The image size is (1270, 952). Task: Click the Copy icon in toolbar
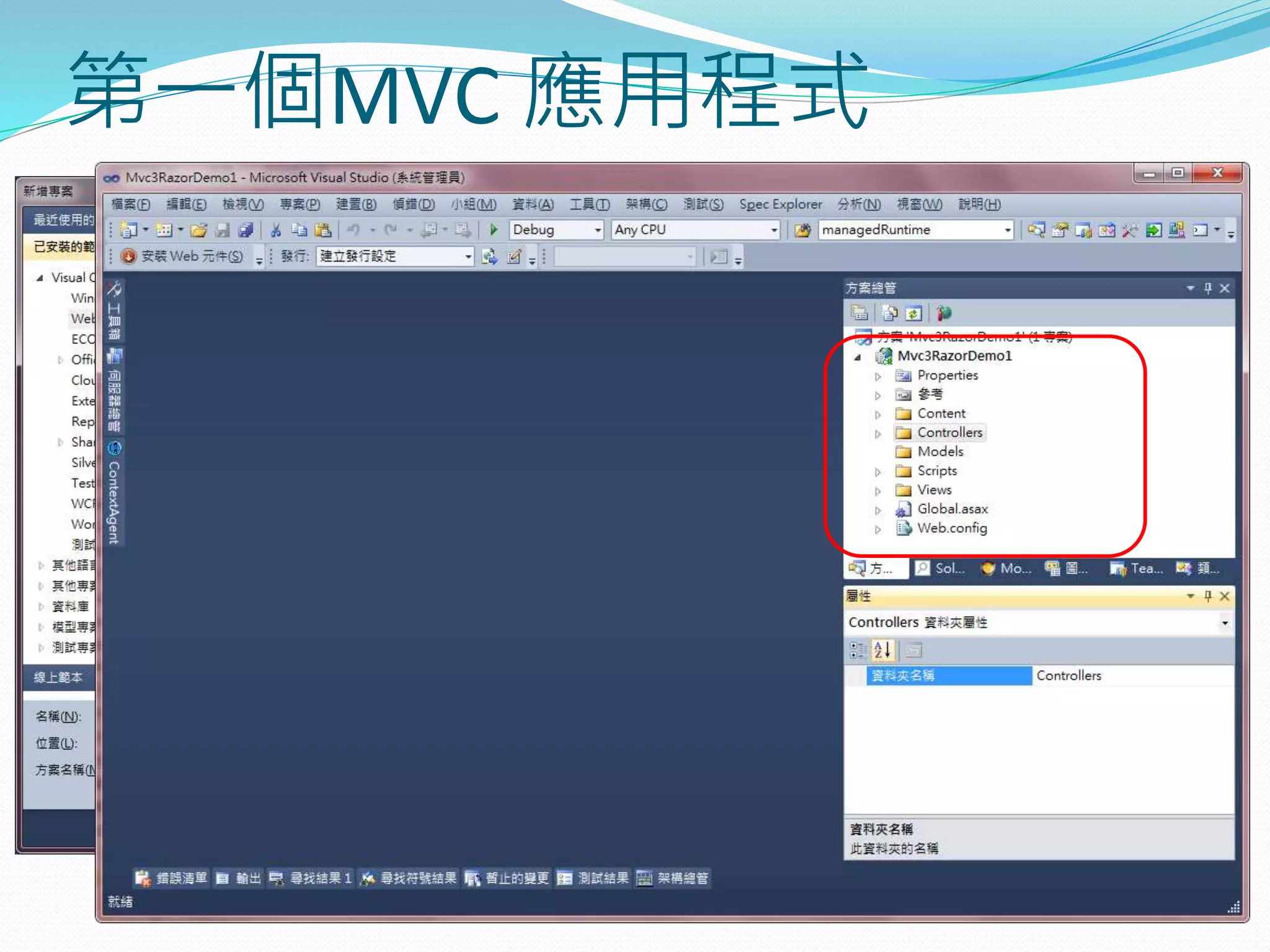click(x=300, y=230)
